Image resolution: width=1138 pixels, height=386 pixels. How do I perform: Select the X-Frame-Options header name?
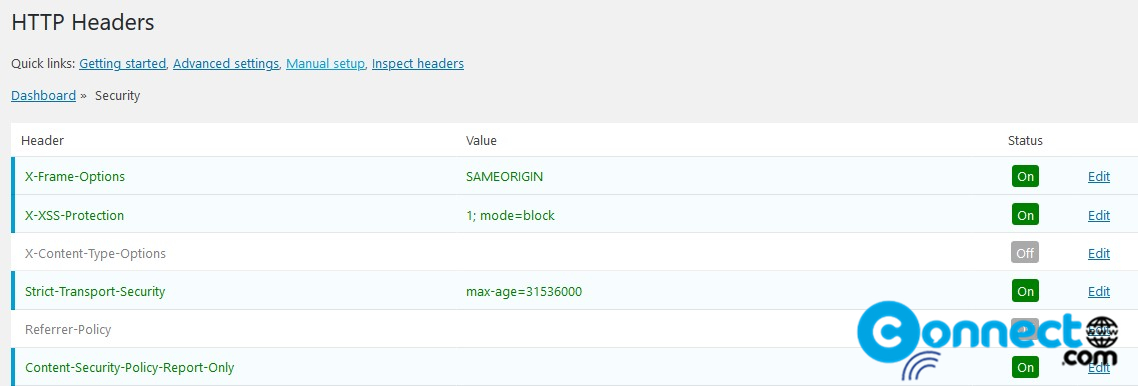point(75,176)
